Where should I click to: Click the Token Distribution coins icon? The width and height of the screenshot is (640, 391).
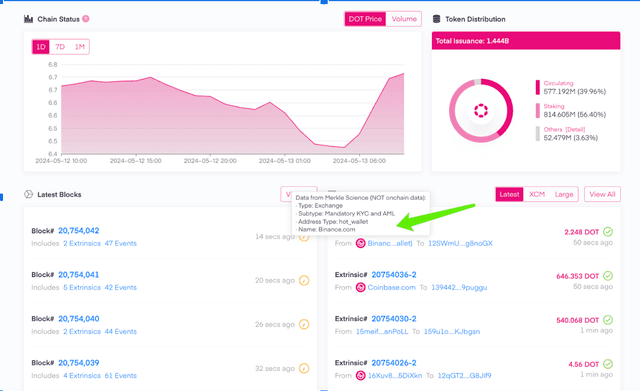coord(436,19)
